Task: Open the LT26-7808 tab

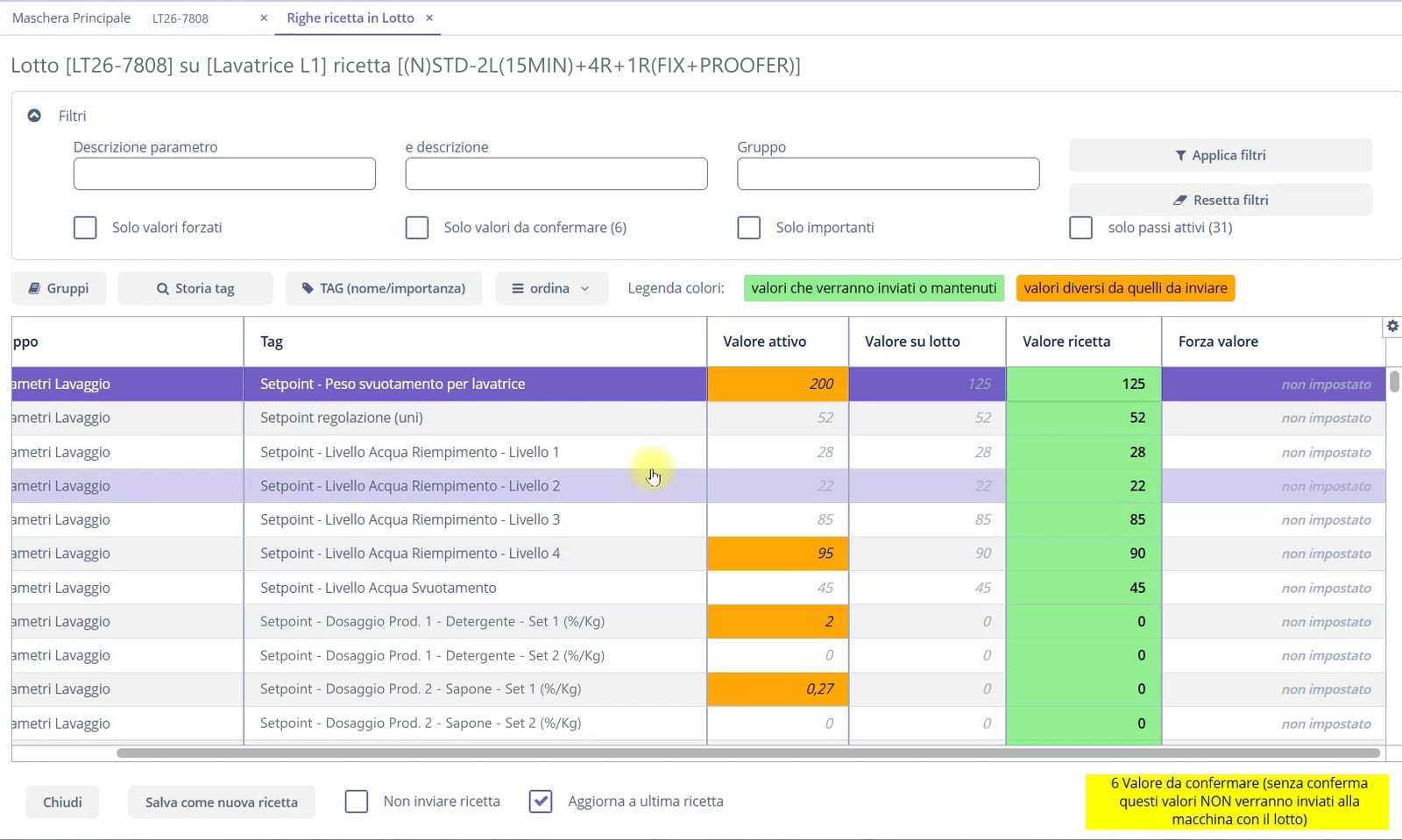Action: (181, 18)
